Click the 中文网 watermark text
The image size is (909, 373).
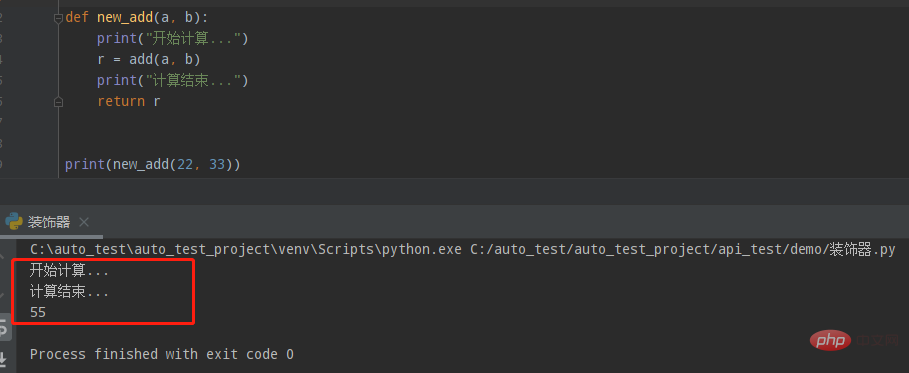click(x=877, y=341)
